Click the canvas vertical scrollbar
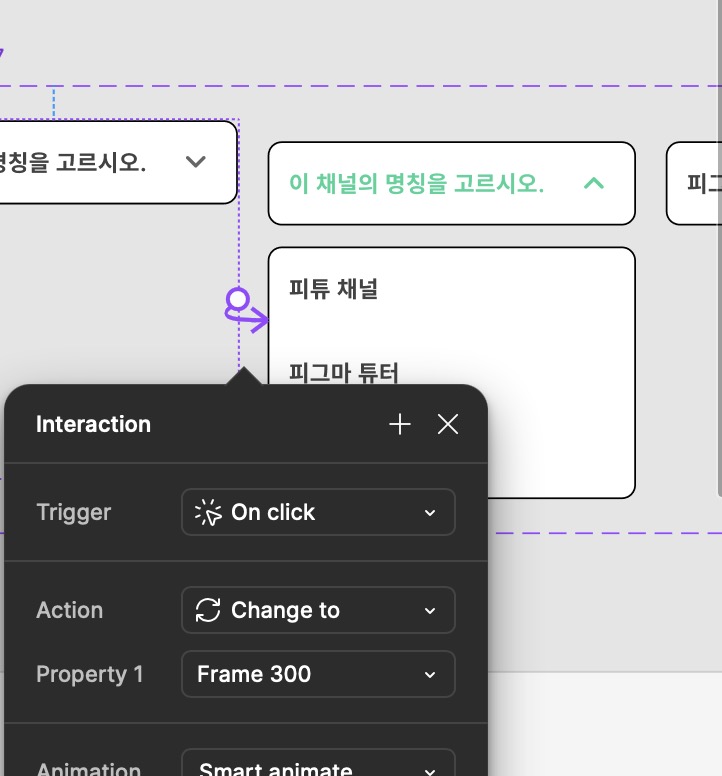The image size is (722, 776). tap(720, 247)
